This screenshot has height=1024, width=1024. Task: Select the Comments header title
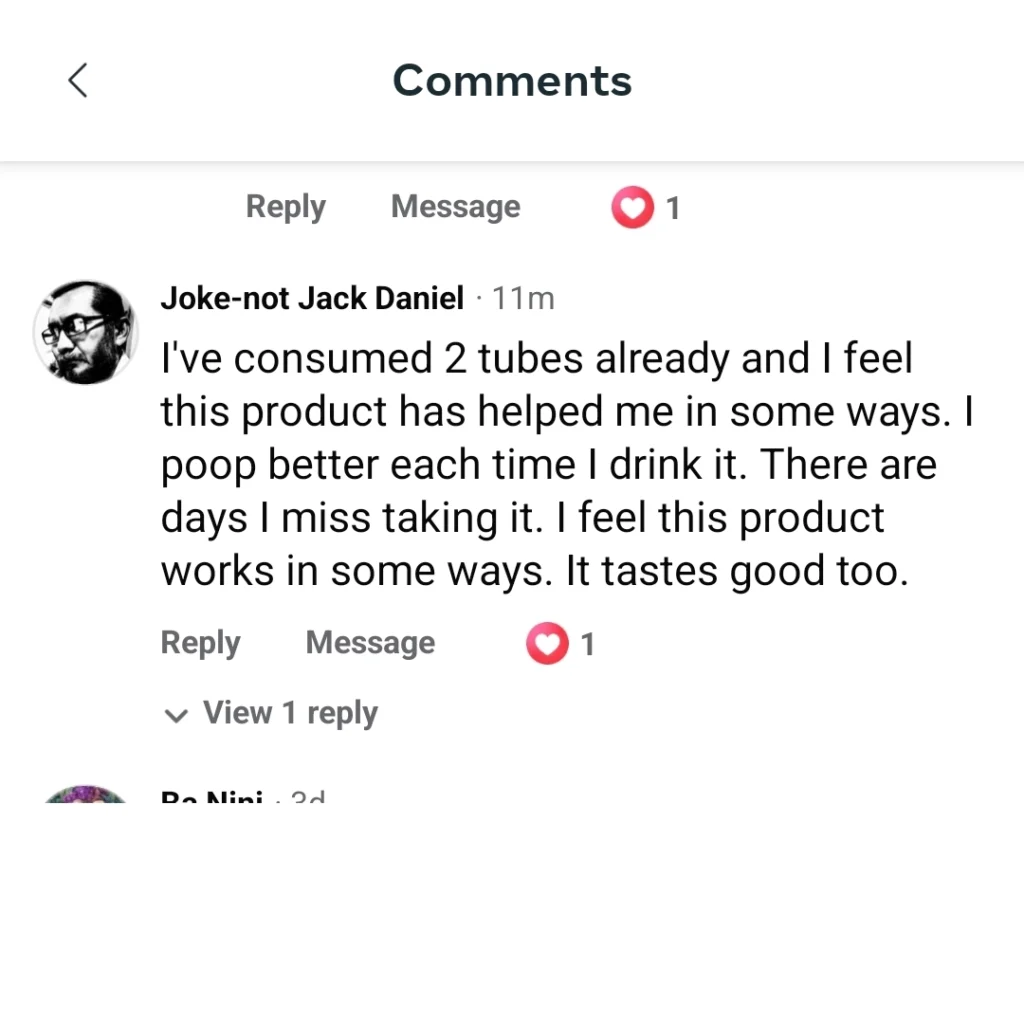[x=512, y=80]
